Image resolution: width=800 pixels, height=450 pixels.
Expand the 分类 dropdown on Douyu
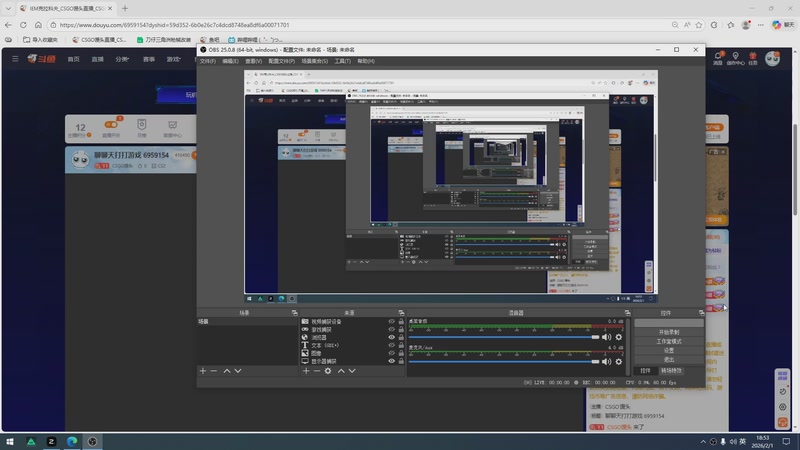[x=122, y=59]
